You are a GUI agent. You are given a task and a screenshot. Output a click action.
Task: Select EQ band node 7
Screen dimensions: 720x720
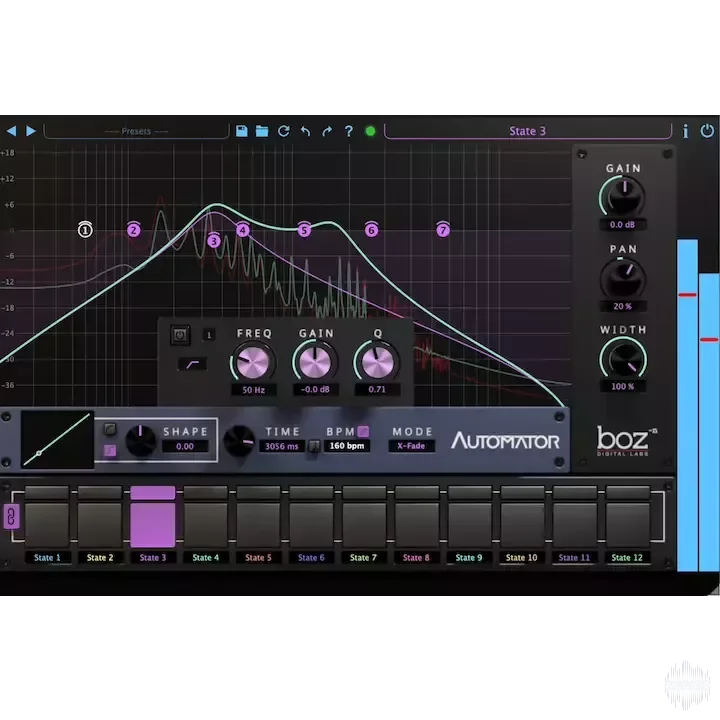pyautogui.click(x=443, y=230)
